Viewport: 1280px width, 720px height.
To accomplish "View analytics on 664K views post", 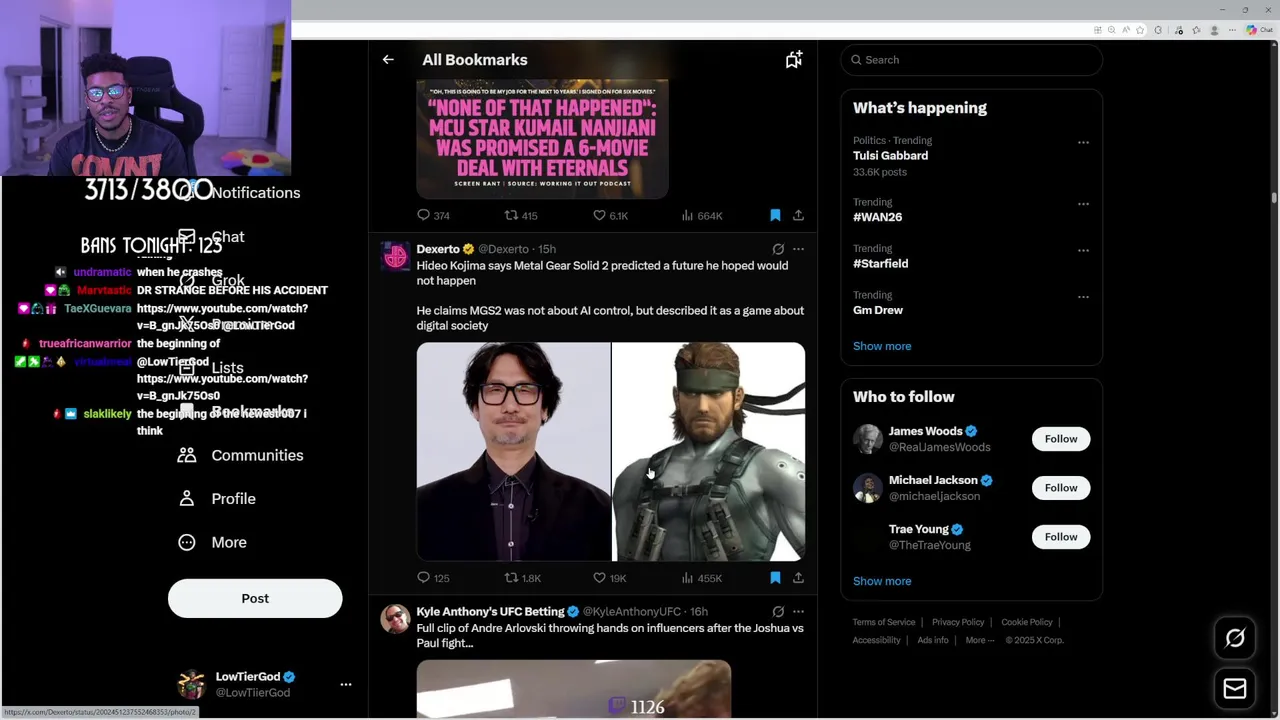I will 687,215.
